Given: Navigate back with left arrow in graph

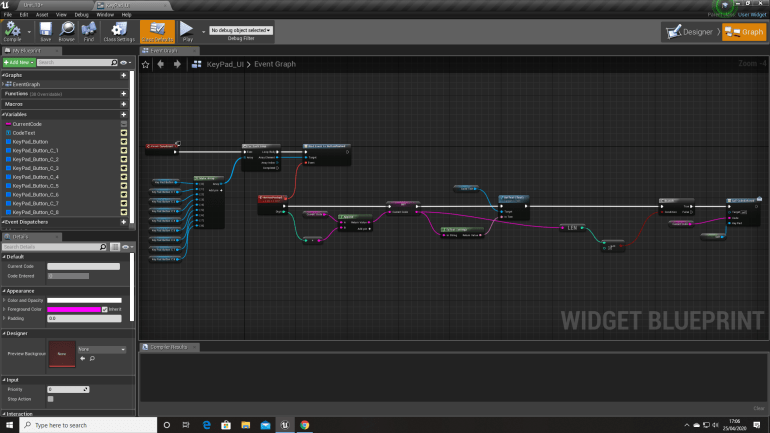Looking at the screenshot, I should (161, 64).
